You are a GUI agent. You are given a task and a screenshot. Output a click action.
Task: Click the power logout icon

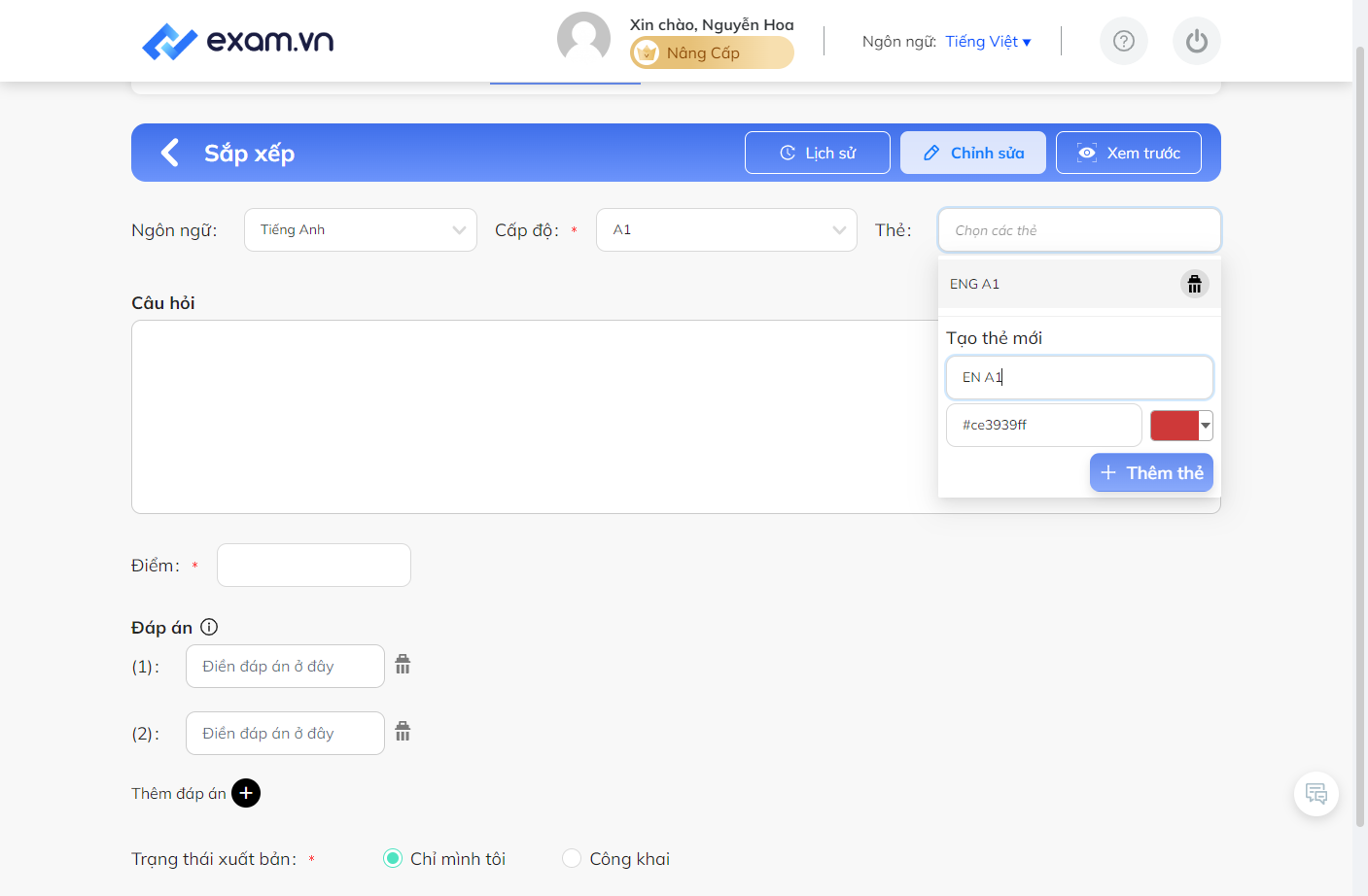[x=1197, y=41]
